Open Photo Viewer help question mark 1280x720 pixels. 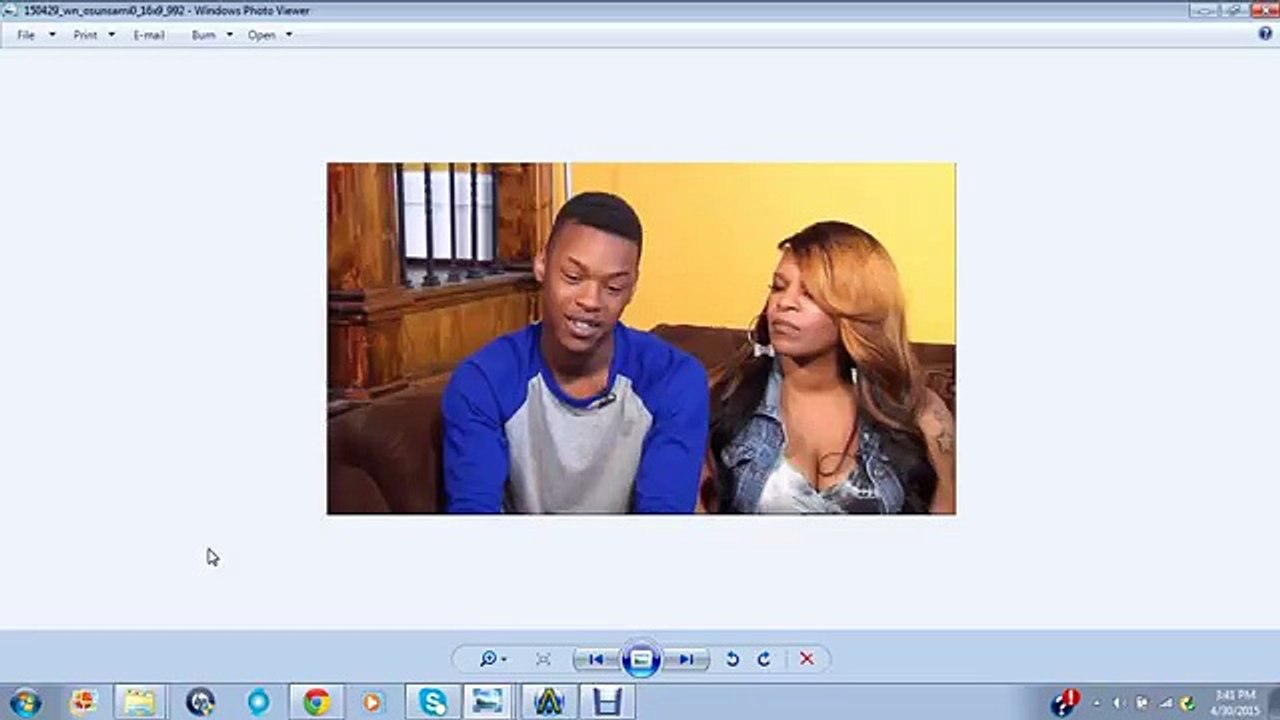(1265, 33)
